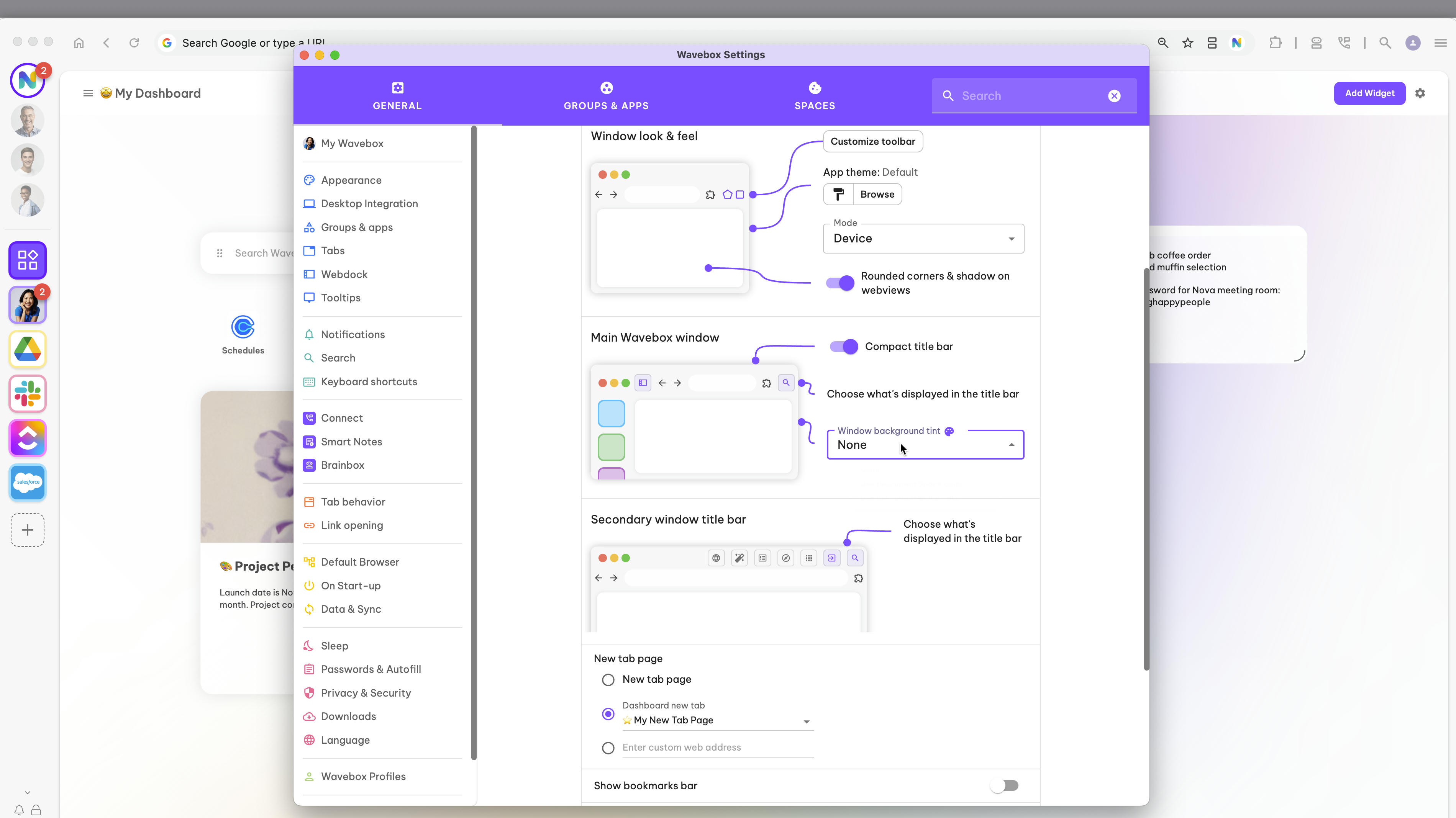Switch to the GROUPS & APPS tab
1456x818 pixels.
(606, 96)
